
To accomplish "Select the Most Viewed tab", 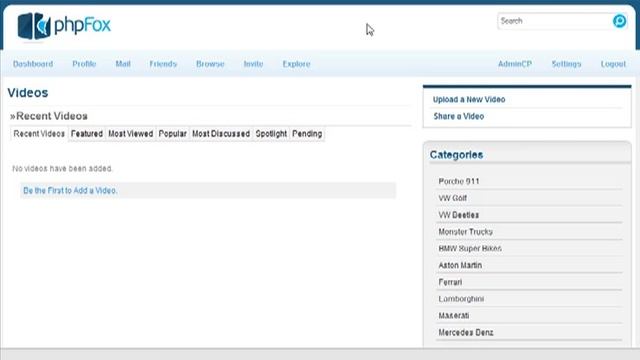I will (x=131, y=134).
